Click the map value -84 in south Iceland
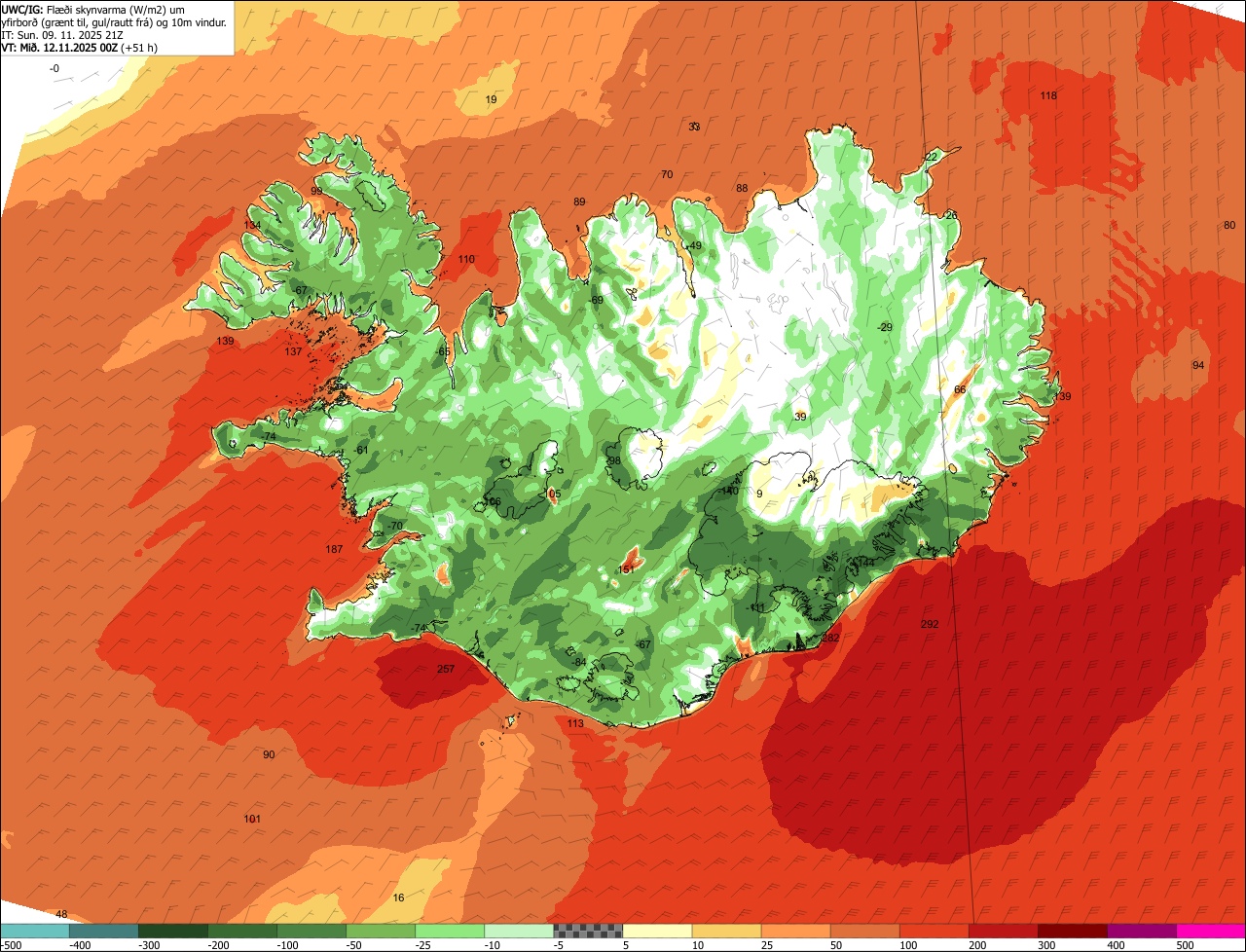This screenshot has height=952, width=1246. pyautogui.click(x=578, y=662)
